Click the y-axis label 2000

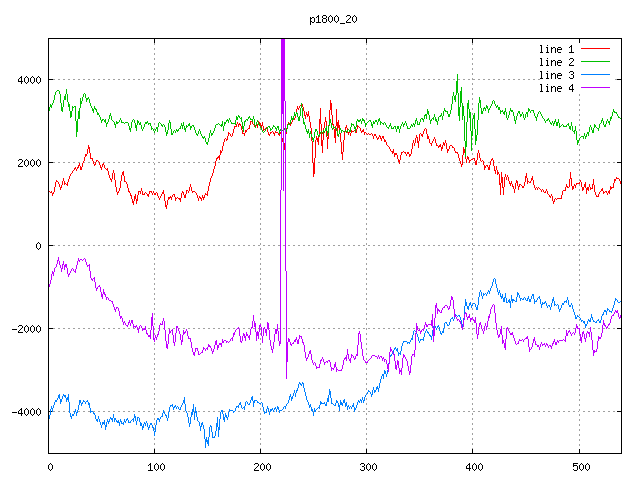29,163
